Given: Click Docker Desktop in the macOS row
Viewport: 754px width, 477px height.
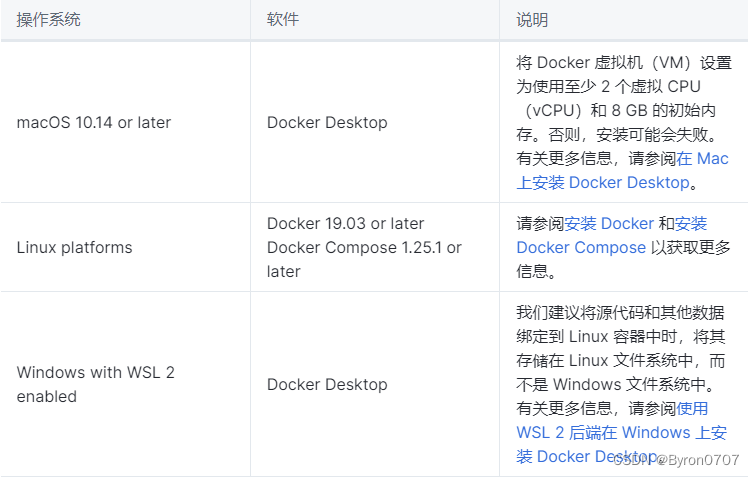Looking at the screenshot, I should [327, 123].
